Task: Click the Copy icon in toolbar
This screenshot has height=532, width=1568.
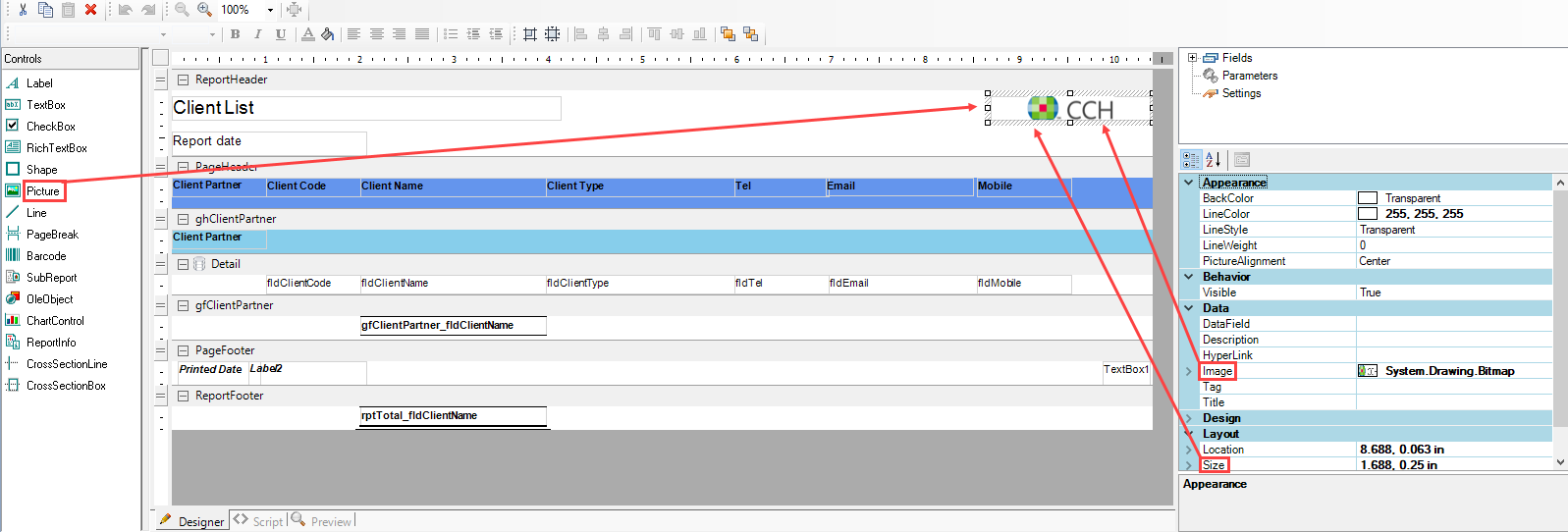Action: coord(45,9)
